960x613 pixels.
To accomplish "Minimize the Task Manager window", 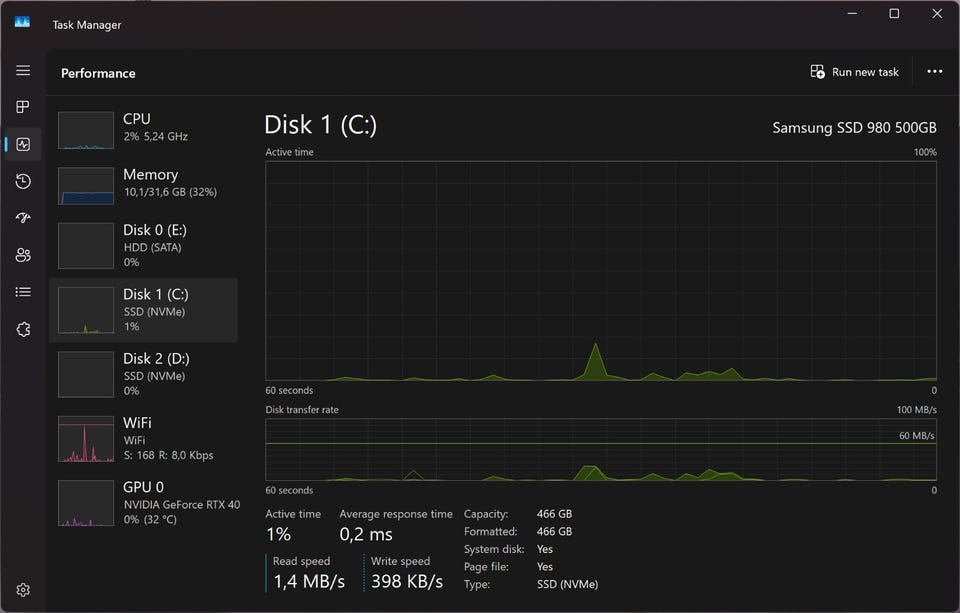I will coord(852,13).
